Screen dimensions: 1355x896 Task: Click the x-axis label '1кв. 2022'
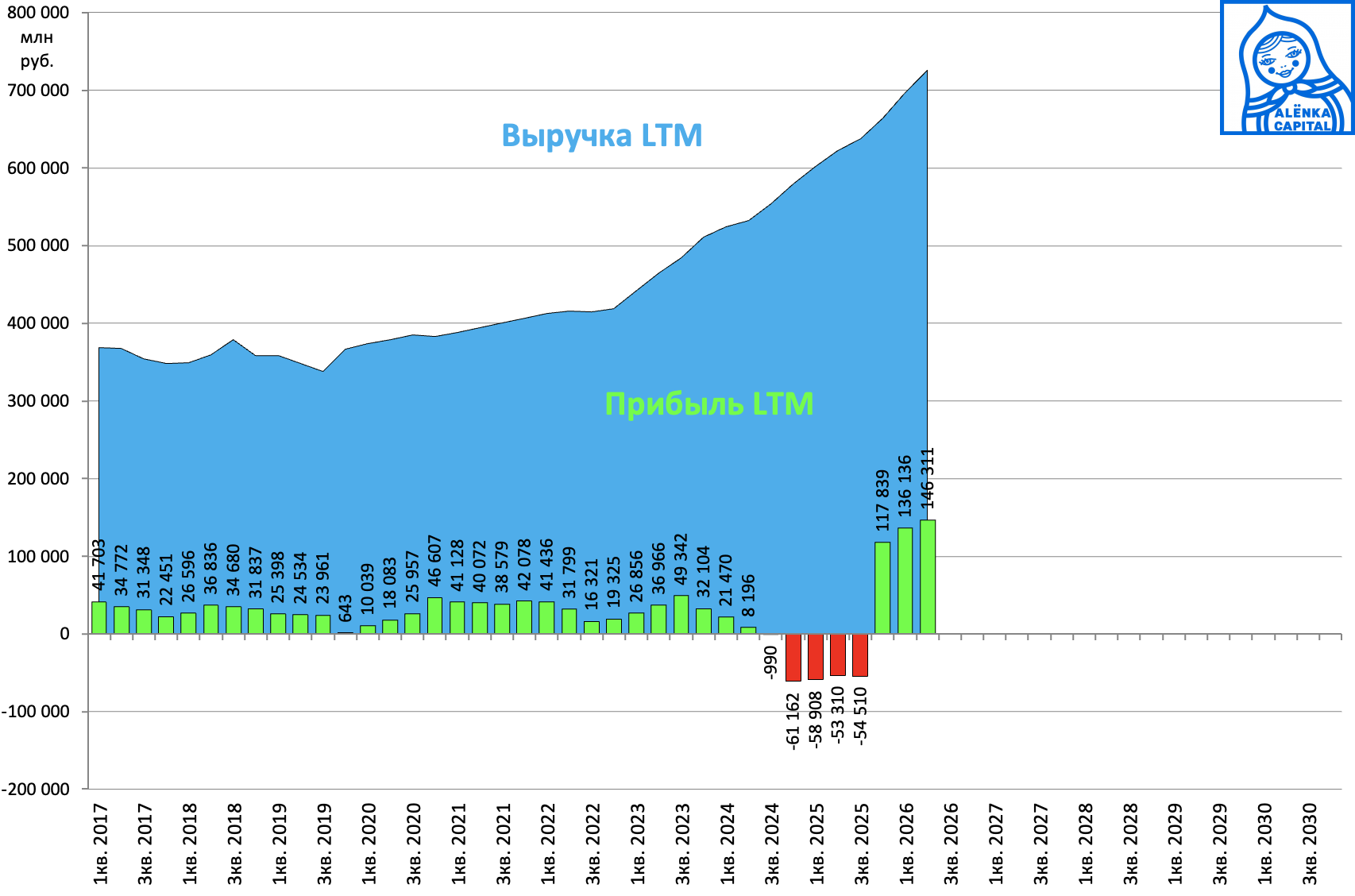click(x=547, y=844)
